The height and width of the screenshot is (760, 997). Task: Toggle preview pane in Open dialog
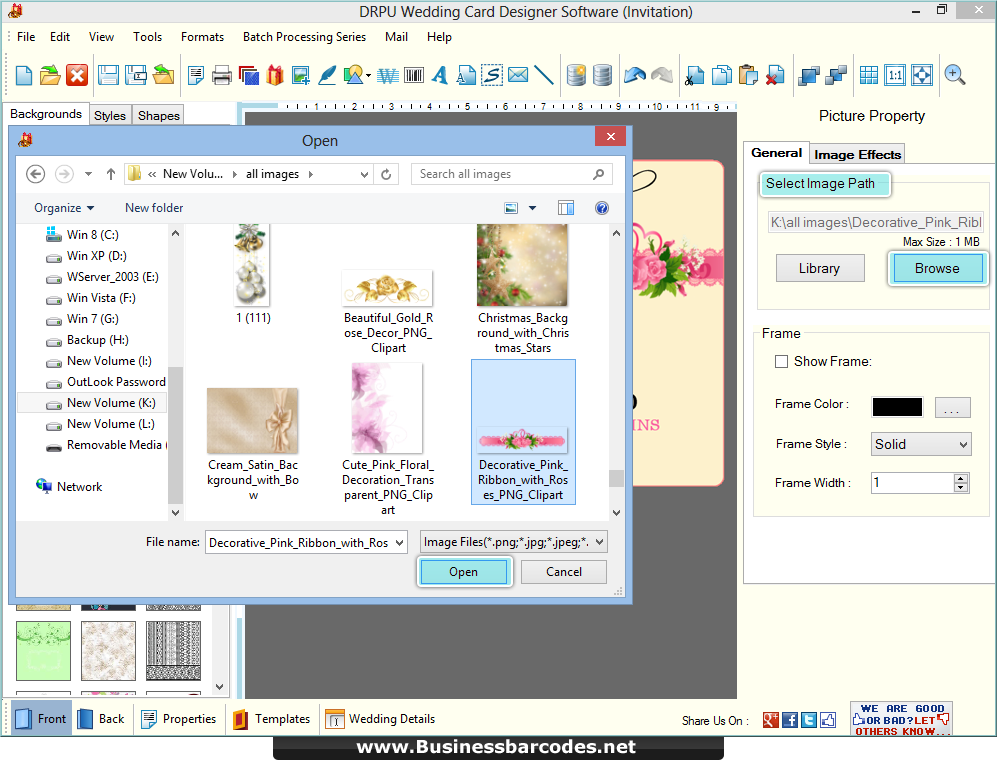pyautogui.click(x=565, y=208)
